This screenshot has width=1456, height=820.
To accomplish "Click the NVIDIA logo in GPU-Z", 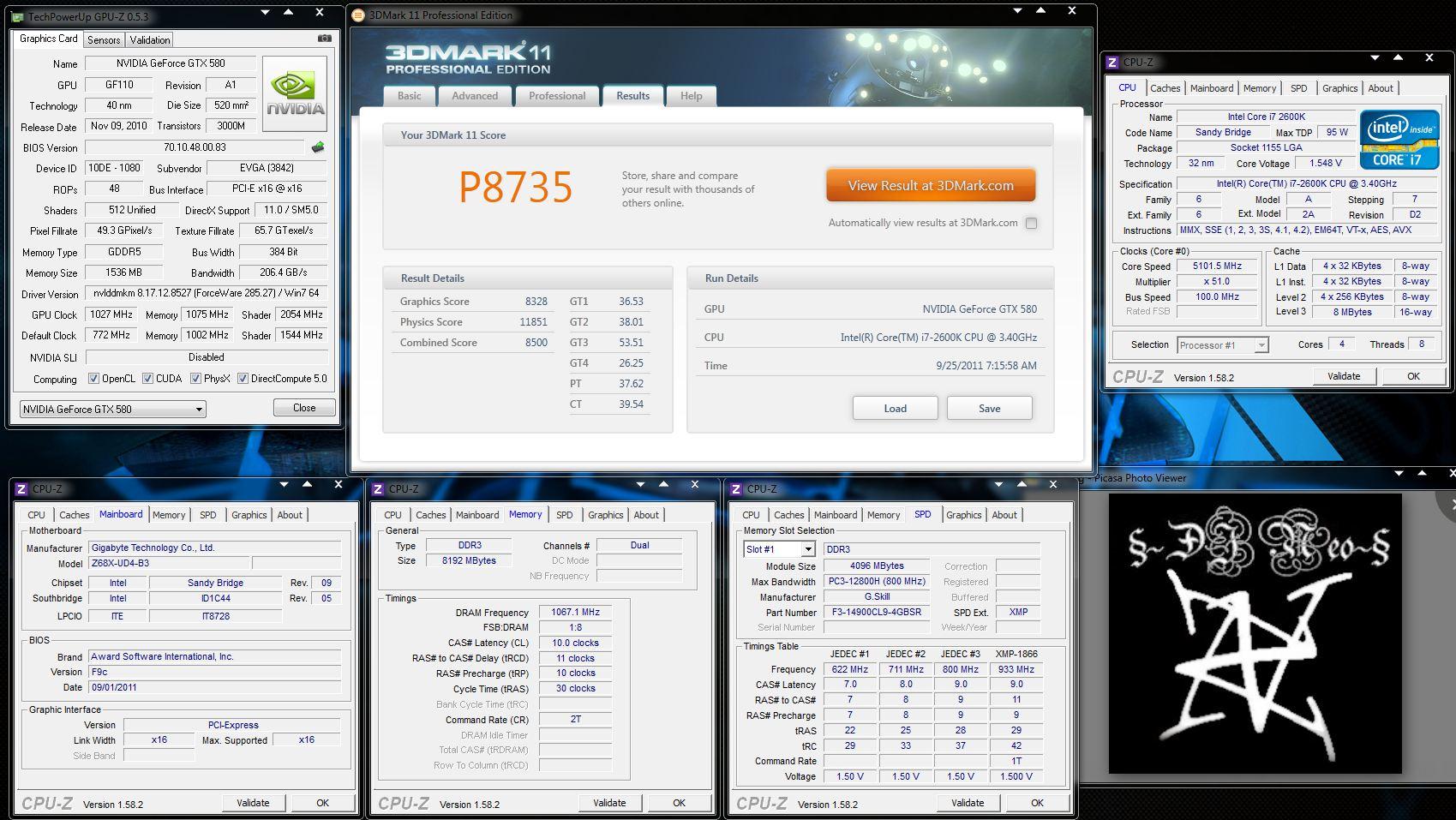I will point(295,93).
